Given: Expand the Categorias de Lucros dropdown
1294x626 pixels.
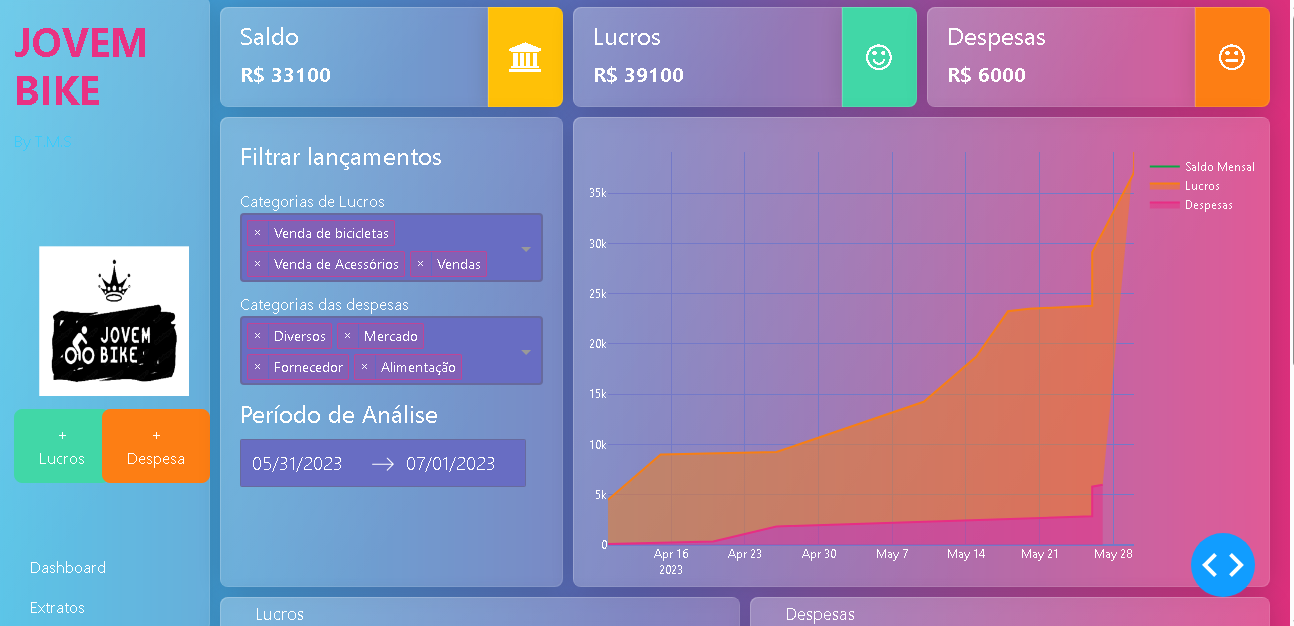Looking at the screenshot, I should (x=527, y=247).
